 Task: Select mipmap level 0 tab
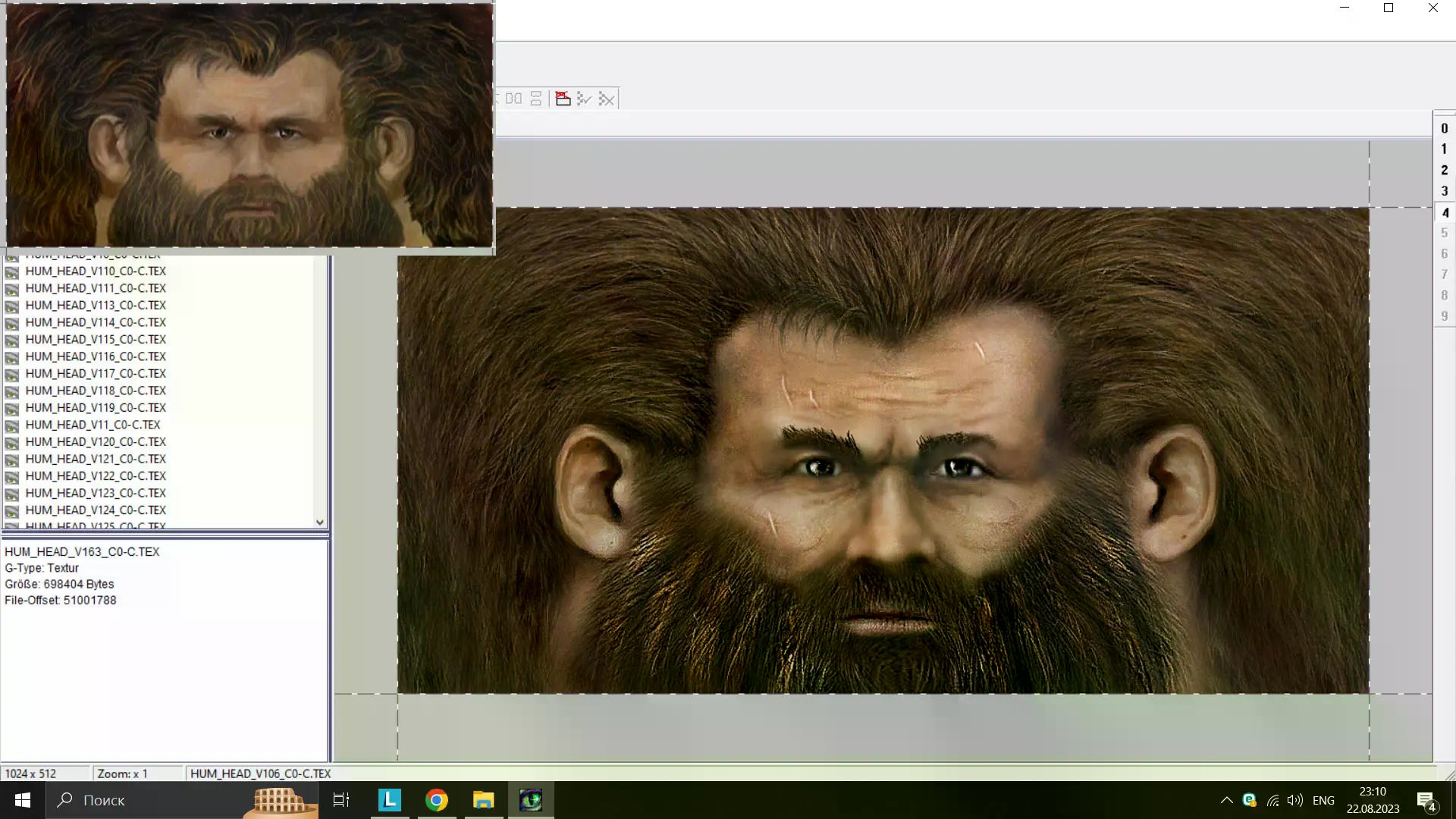(1445, 128)
